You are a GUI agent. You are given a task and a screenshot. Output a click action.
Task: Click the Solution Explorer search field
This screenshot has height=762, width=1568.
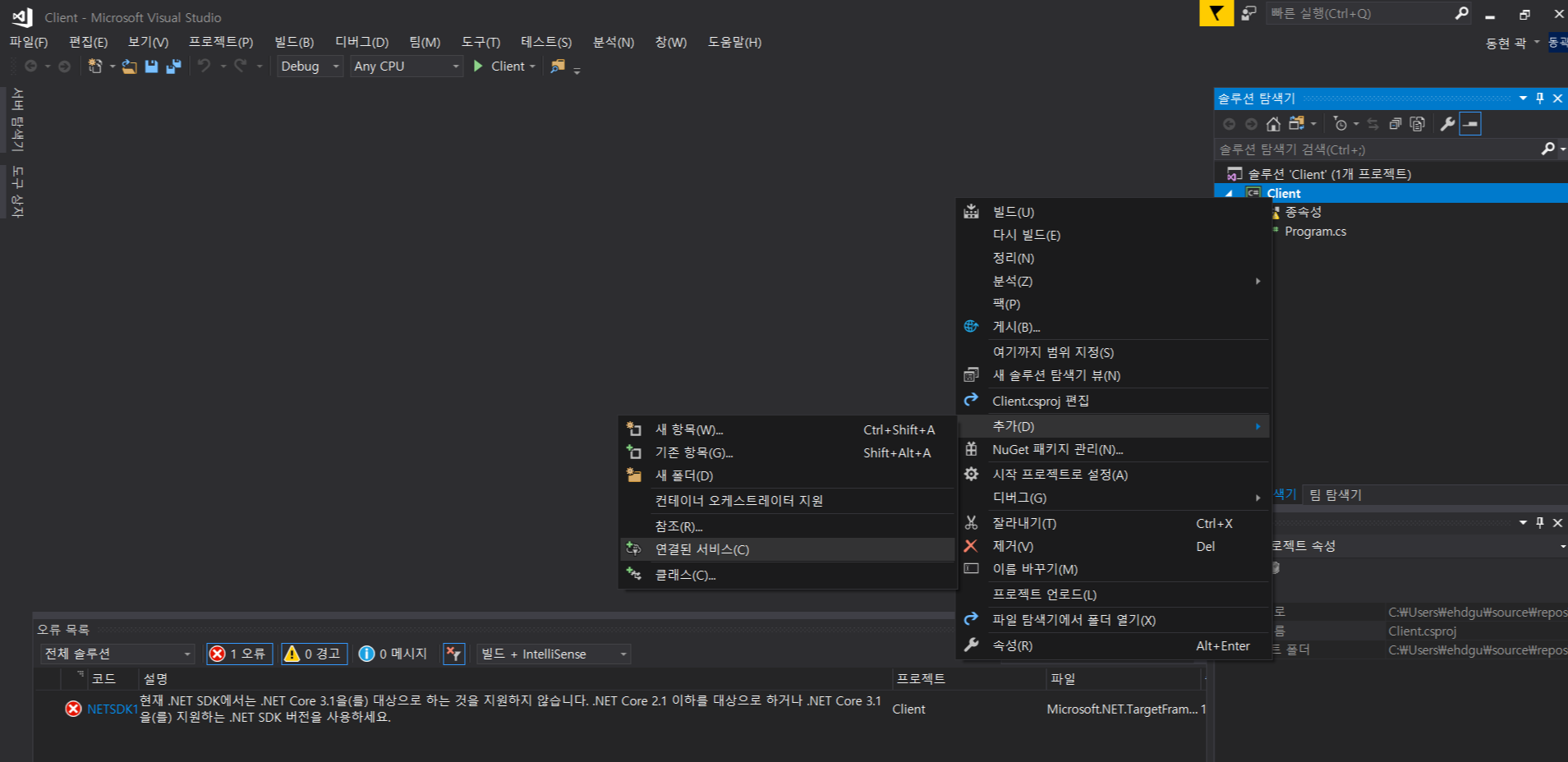1377,149
